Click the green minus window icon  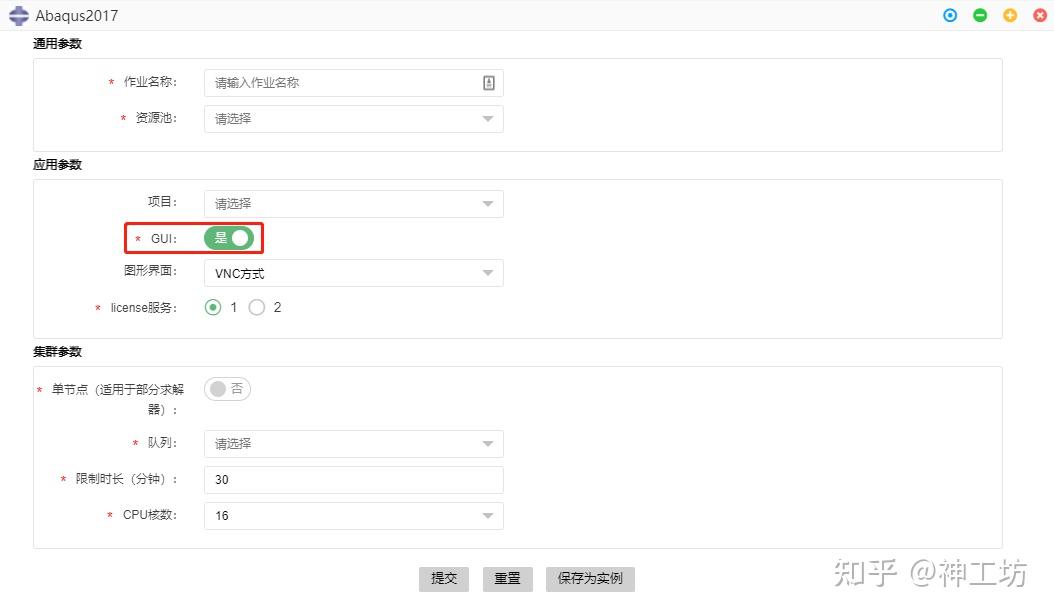980,15
